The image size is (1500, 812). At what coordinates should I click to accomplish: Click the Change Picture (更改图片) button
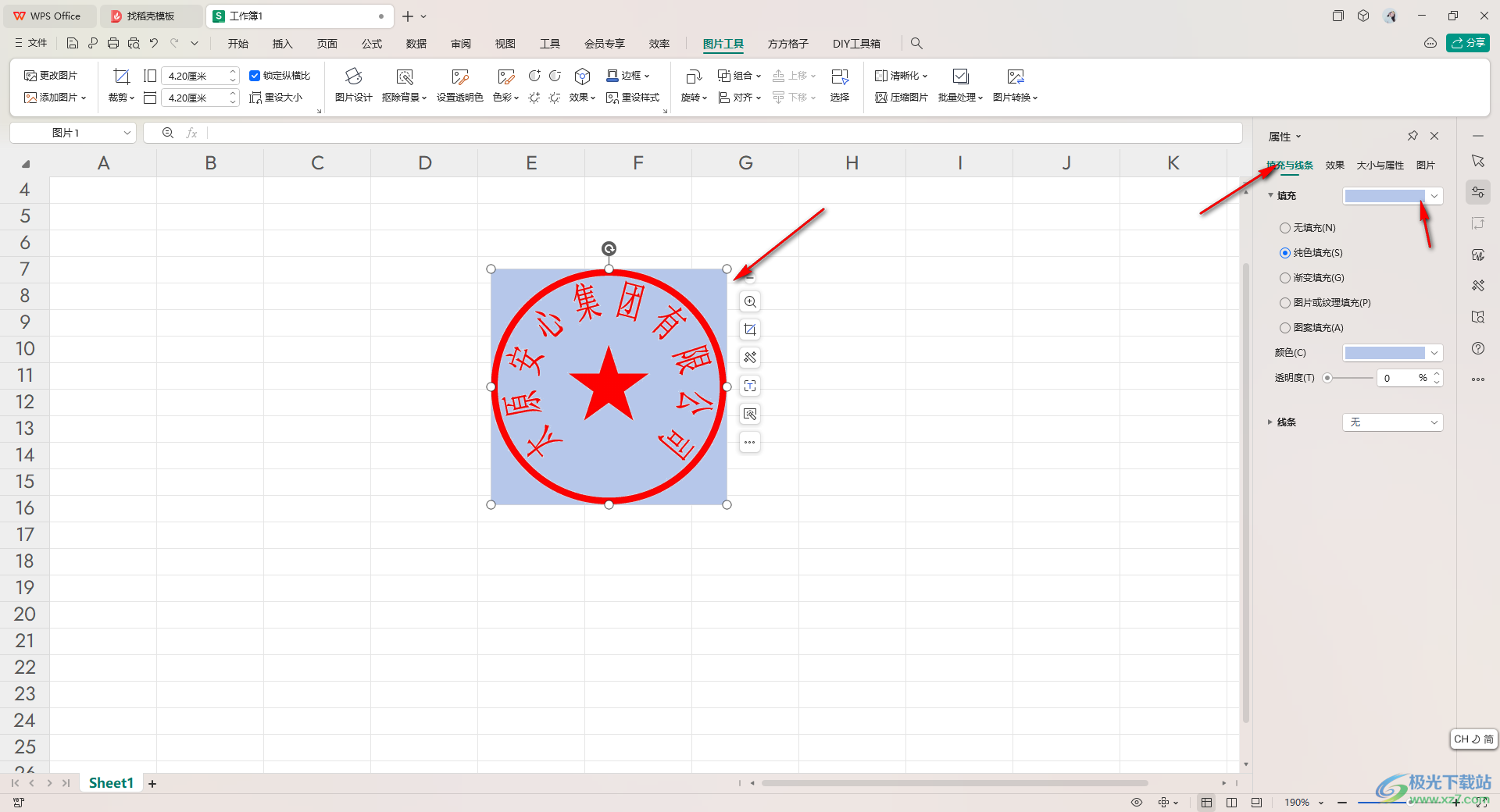click(x=51, y=76)
